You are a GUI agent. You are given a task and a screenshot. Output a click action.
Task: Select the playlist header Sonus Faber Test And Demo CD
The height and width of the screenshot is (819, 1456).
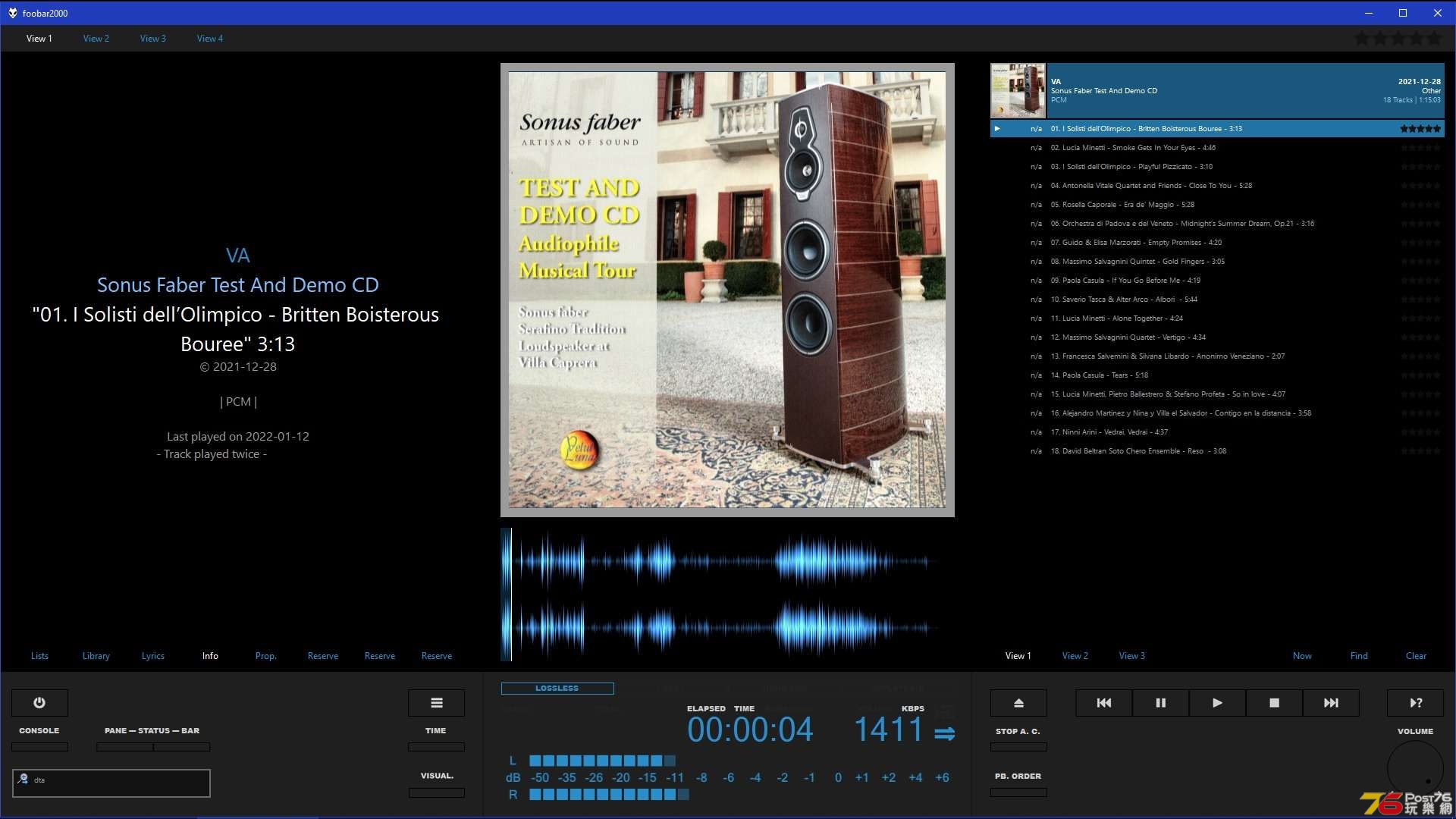click(1217, 90)
